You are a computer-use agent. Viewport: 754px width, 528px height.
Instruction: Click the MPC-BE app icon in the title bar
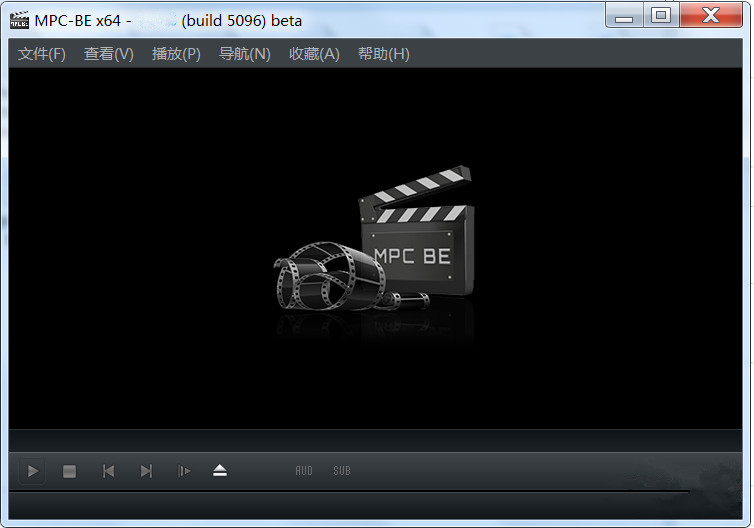pyautogui.click(x=18, y=20)
